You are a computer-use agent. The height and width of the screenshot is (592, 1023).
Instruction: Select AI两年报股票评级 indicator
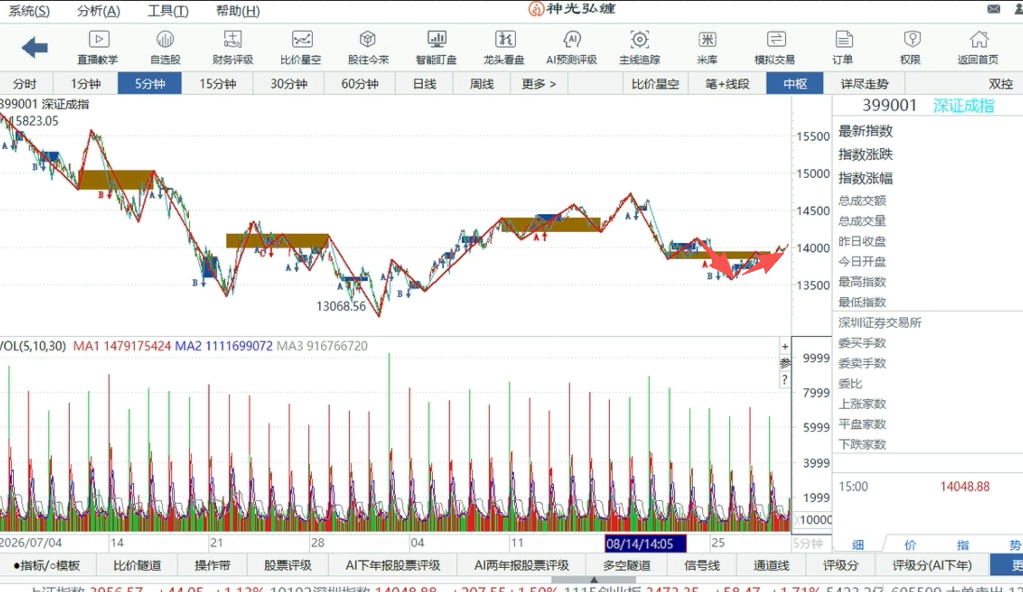click(x=521, y=565)
